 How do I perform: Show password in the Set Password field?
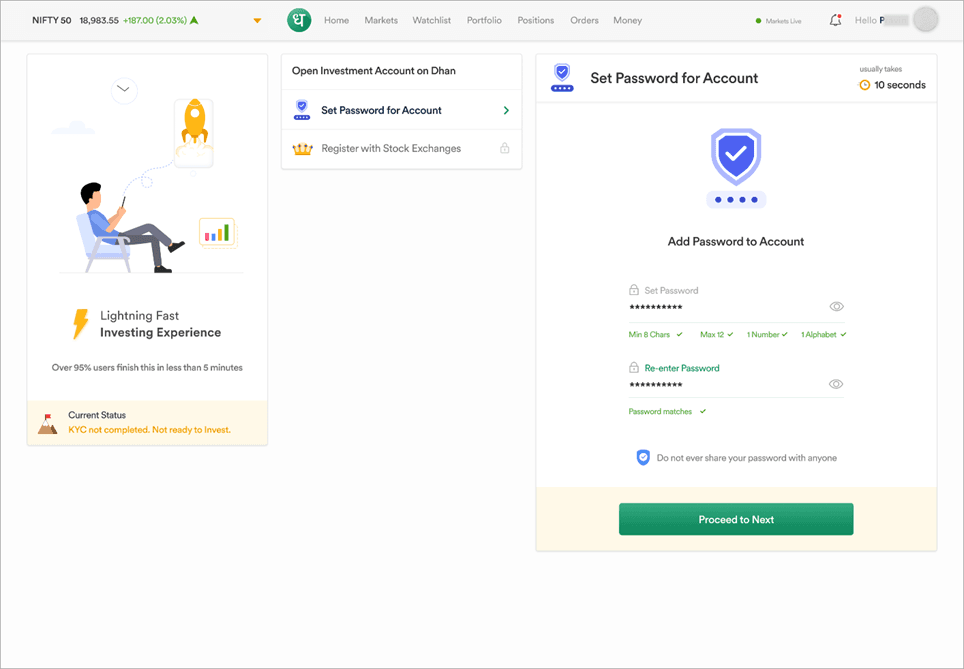836,307
